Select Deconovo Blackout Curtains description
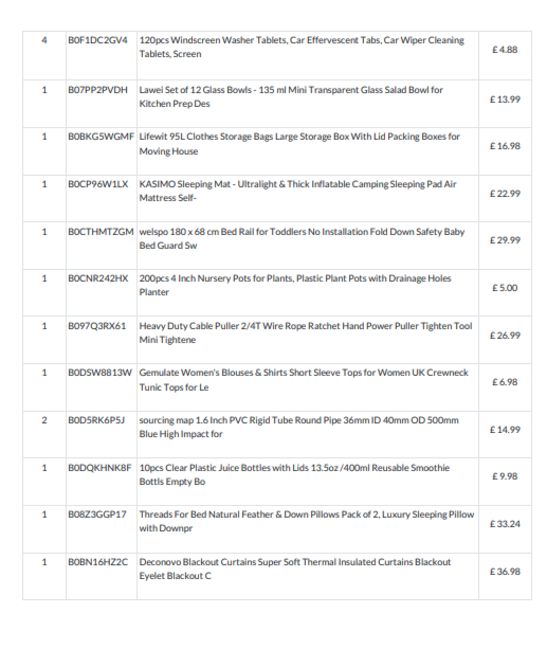Image resolution: width=547 pixels, height=650 pixels. click(x=295, y=569)
